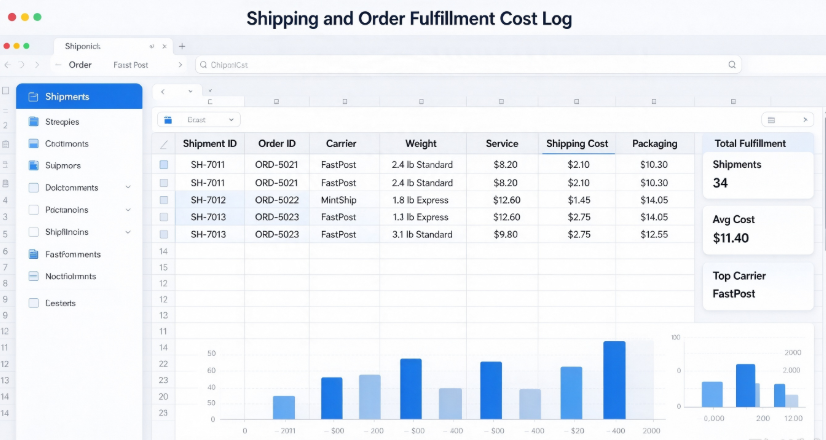
Task: Click the $12.55 packaging cell
Action: pyautogui.click(x=654, y=234)
